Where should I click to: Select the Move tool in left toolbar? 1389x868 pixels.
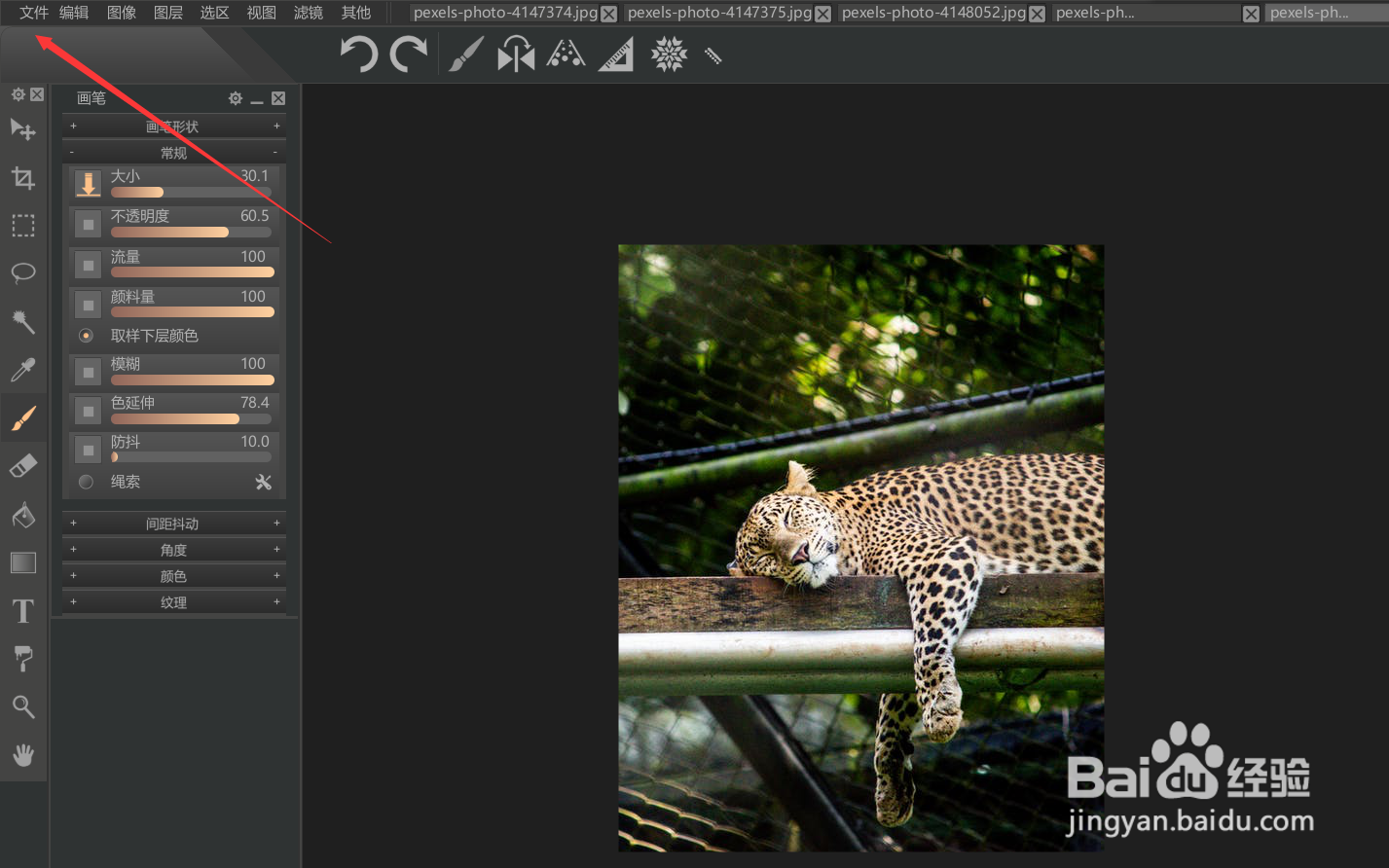tap(22, 129)
